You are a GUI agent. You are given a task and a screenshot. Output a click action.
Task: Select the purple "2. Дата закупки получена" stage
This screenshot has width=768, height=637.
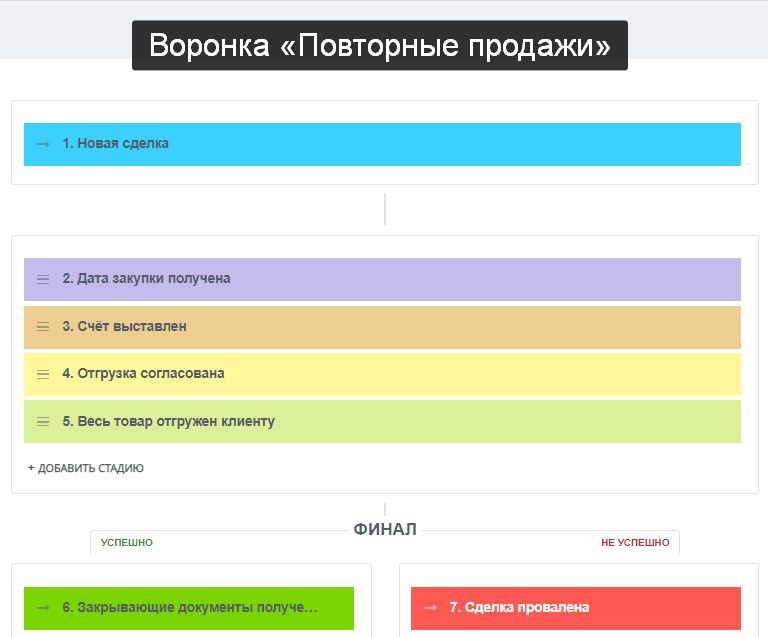(383, 279)
